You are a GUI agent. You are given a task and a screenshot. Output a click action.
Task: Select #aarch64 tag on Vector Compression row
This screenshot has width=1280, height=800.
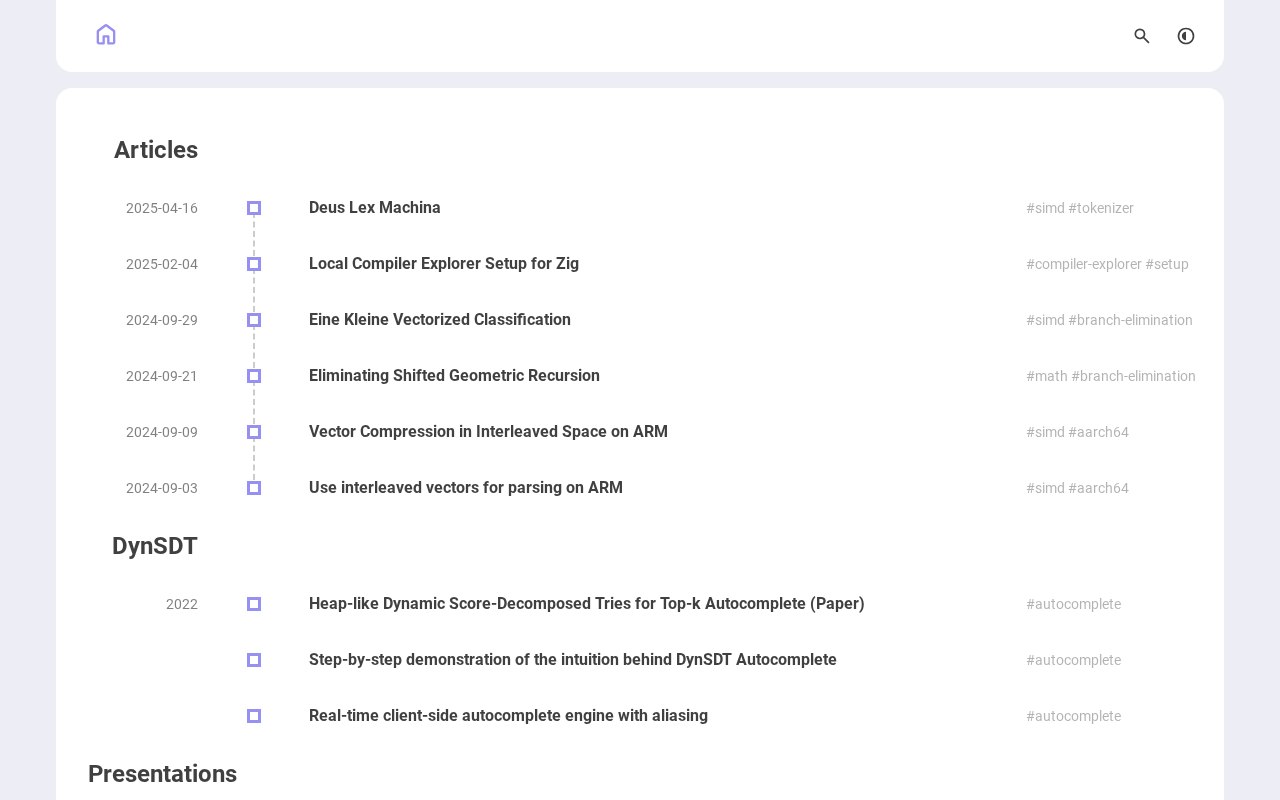[1098, 432]
